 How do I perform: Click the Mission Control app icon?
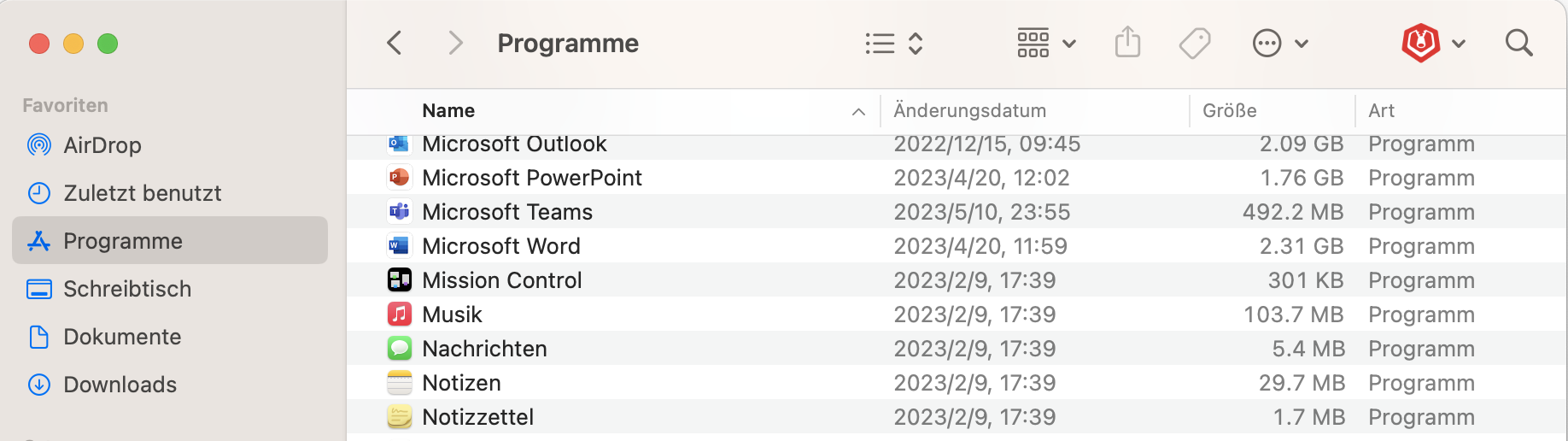(399, 280)
